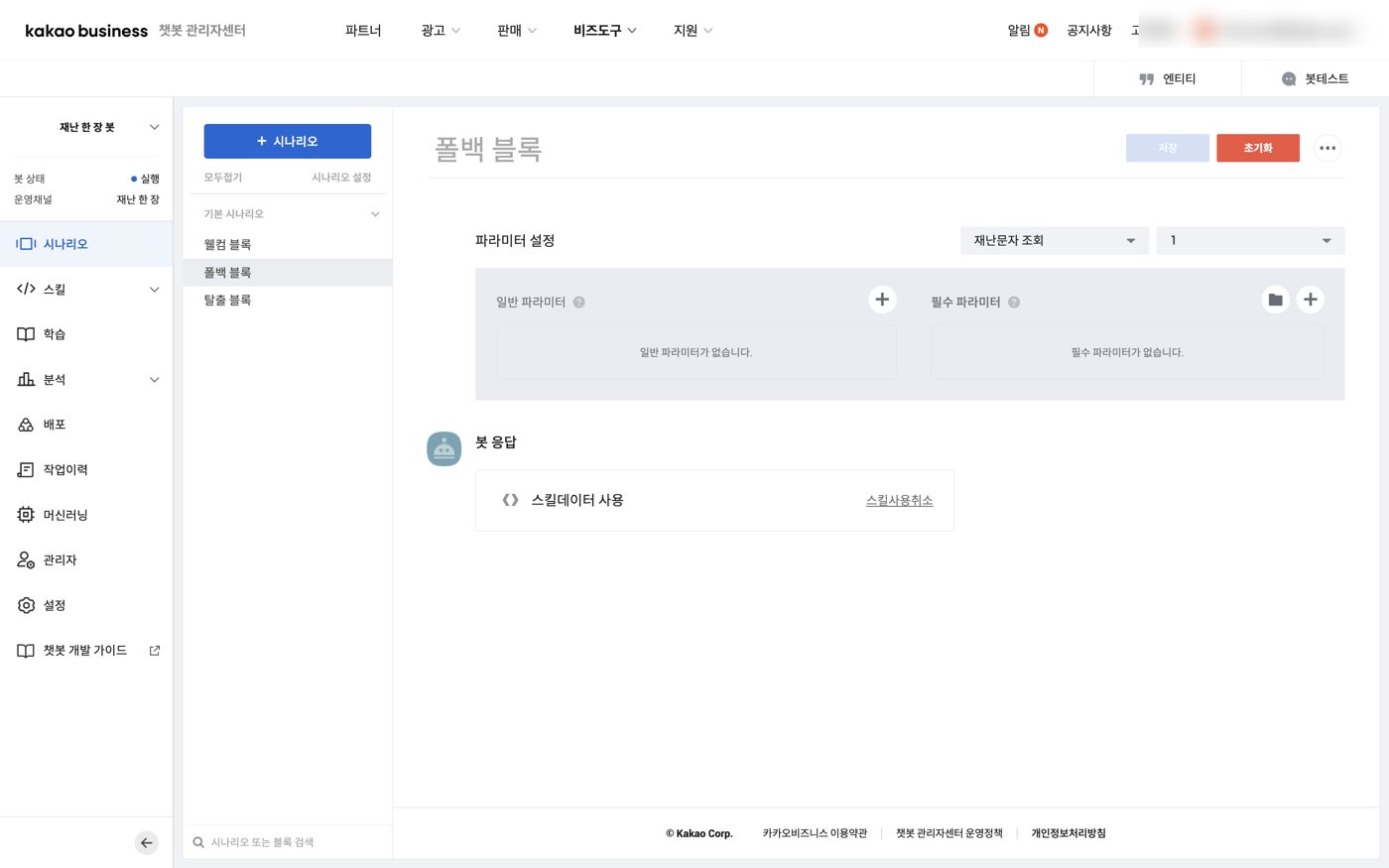
Task: Click the scenario or block search field
Action: pyautogui.click(x=288, y=842)
